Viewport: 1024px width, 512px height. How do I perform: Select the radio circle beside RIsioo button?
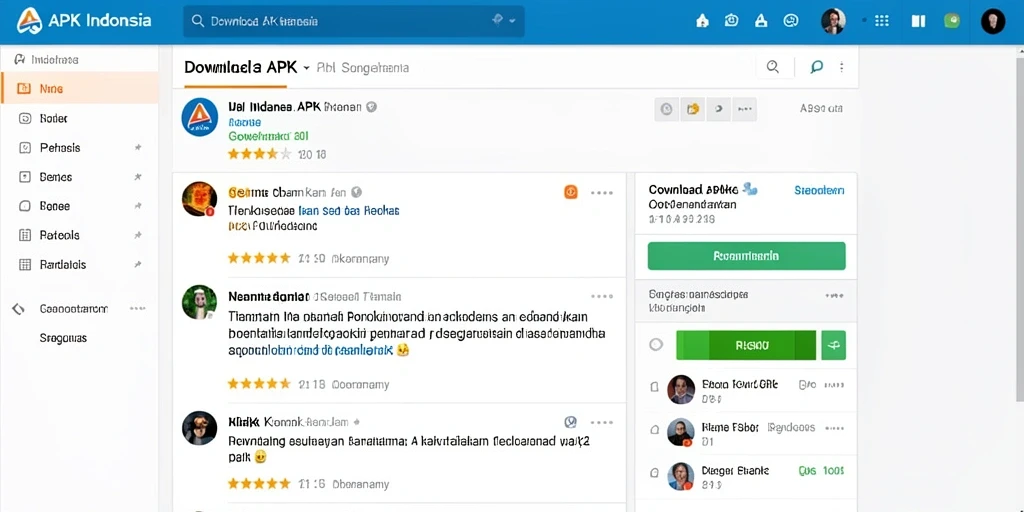(x=656, y=345)
